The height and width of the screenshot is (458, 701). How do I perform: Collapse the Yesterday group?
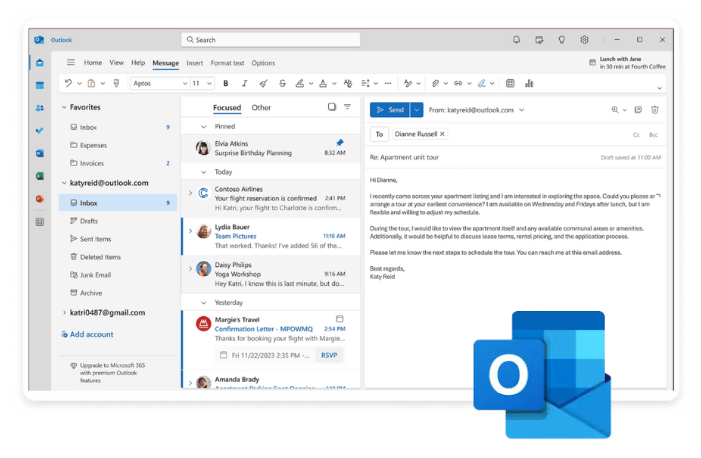point(203,303)
